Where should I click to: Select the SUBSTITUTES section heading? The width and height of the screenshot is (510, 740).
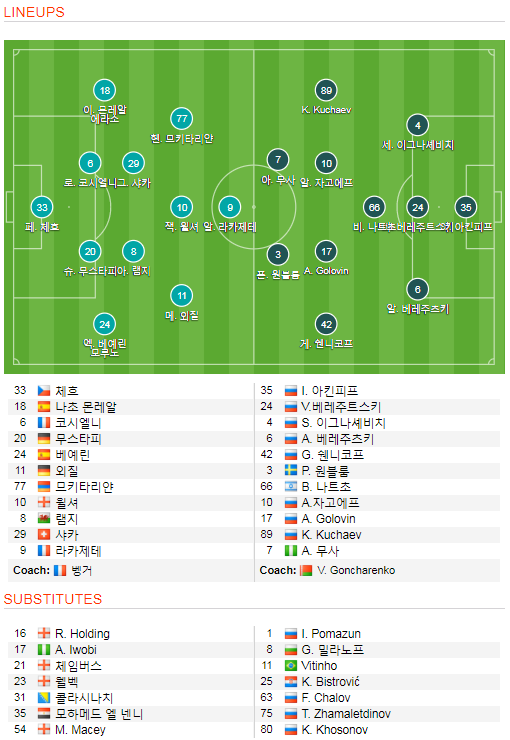pos(53,599)
